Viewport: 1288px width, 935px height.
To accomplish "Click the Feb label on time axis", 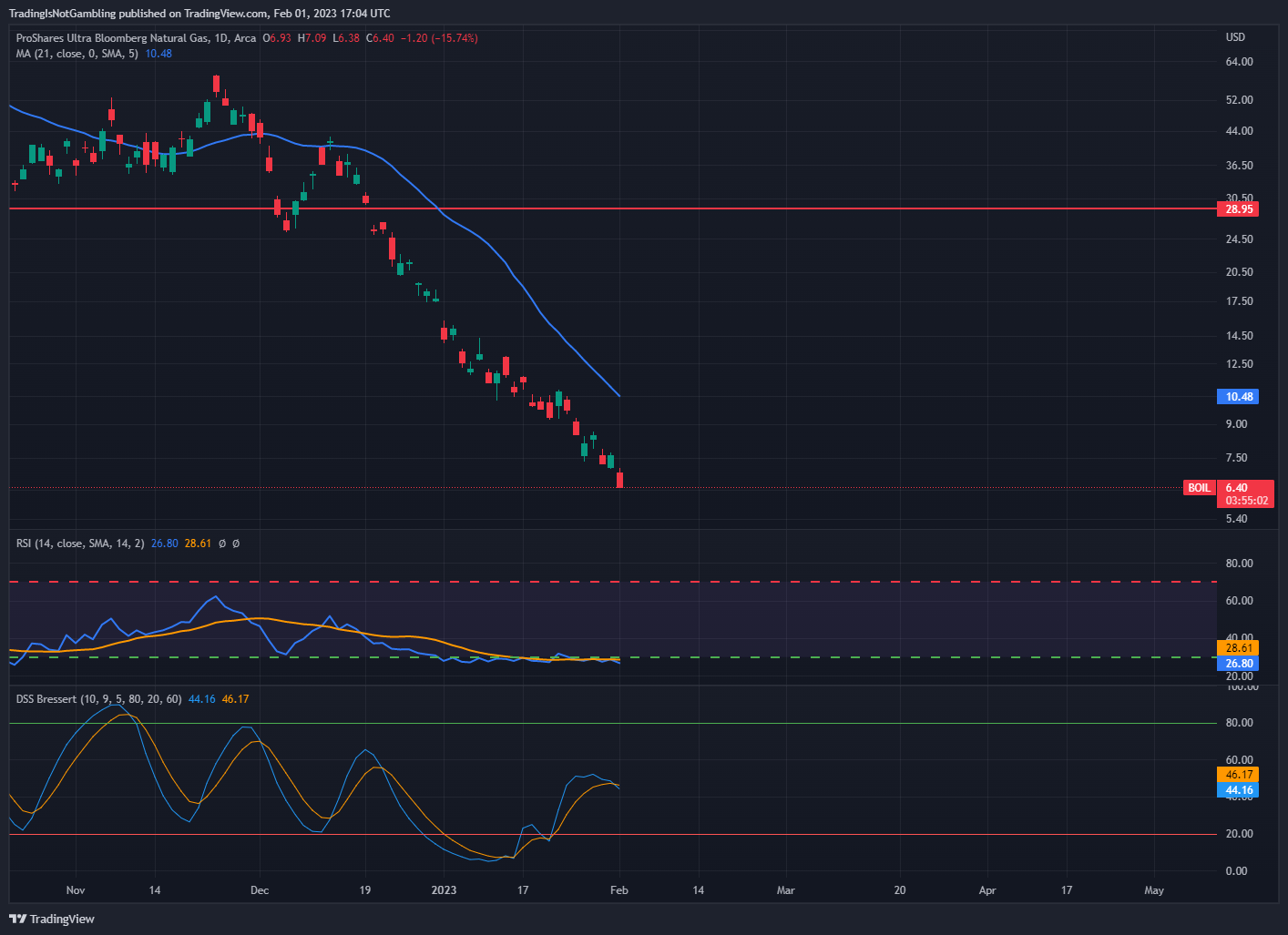I will click(619, 890).
